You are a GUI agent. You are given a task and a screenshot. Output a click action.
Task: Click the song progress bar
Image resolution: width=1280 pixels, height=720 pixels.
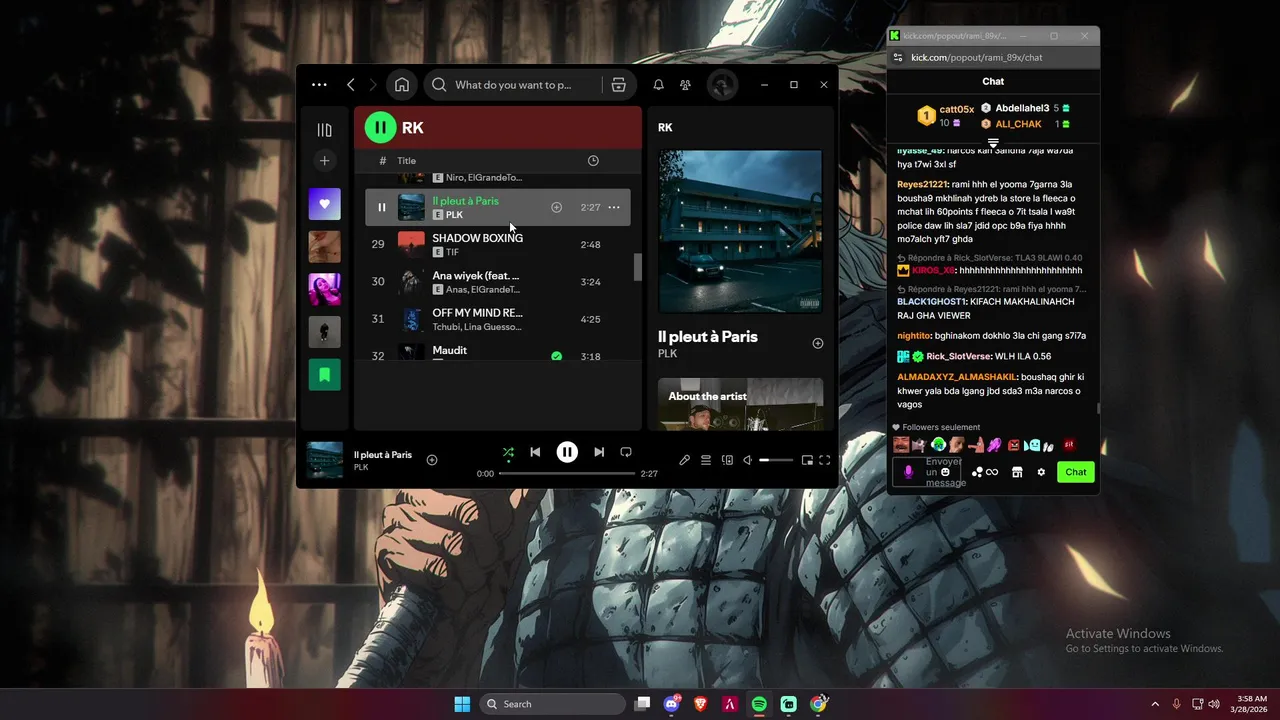567,473
